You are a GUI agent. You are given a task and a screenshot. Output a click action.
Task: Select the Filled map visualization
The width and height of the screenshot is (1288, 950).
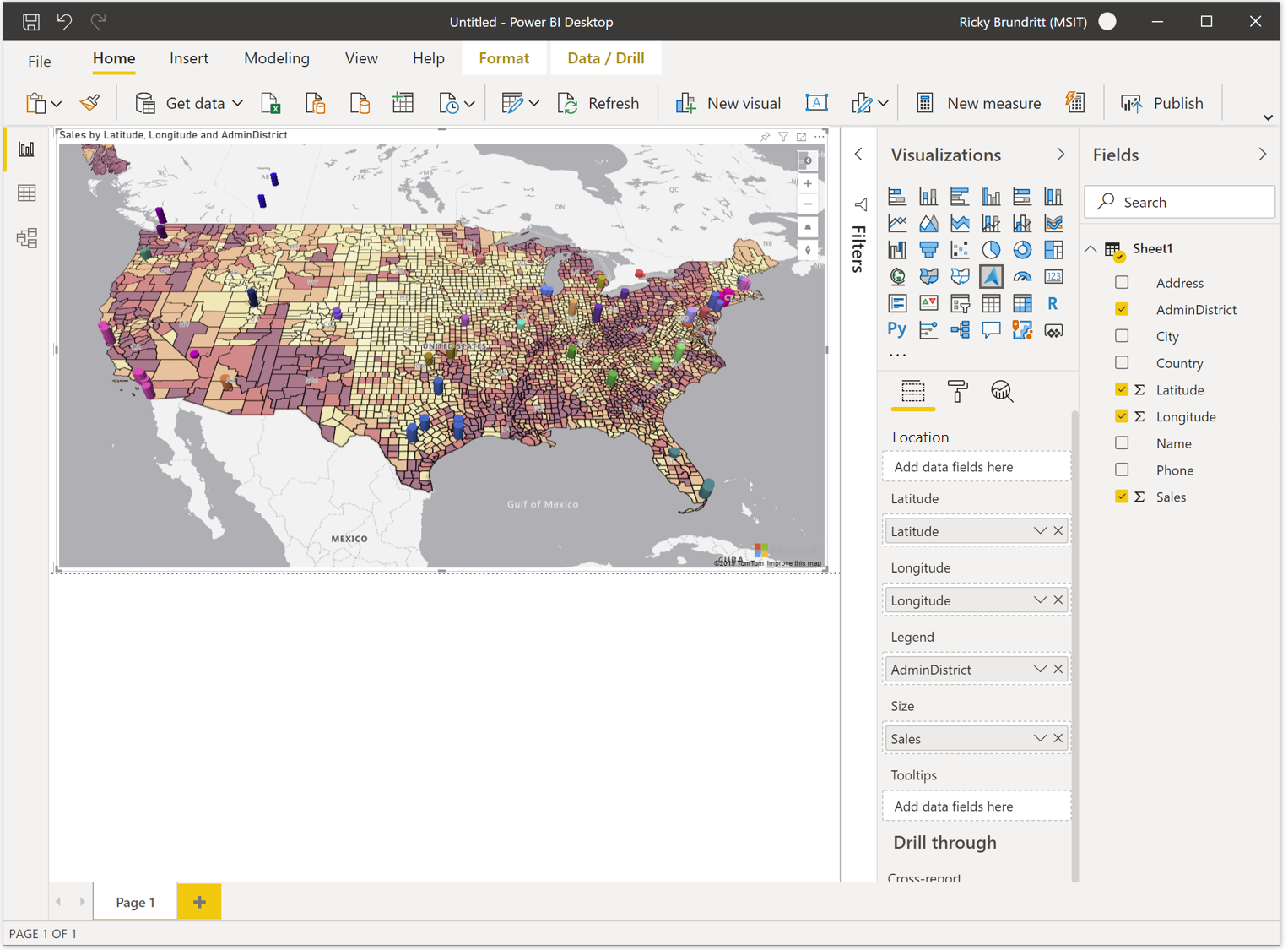(x=928, y=276)
